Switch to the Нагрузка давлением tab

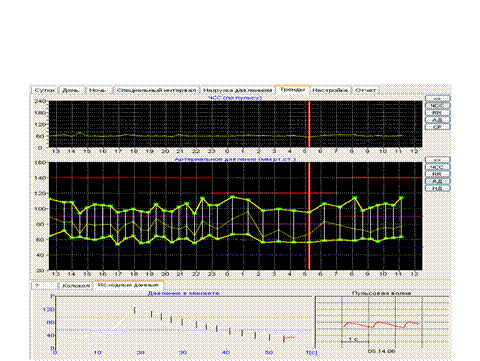click(x=237, y=91)
